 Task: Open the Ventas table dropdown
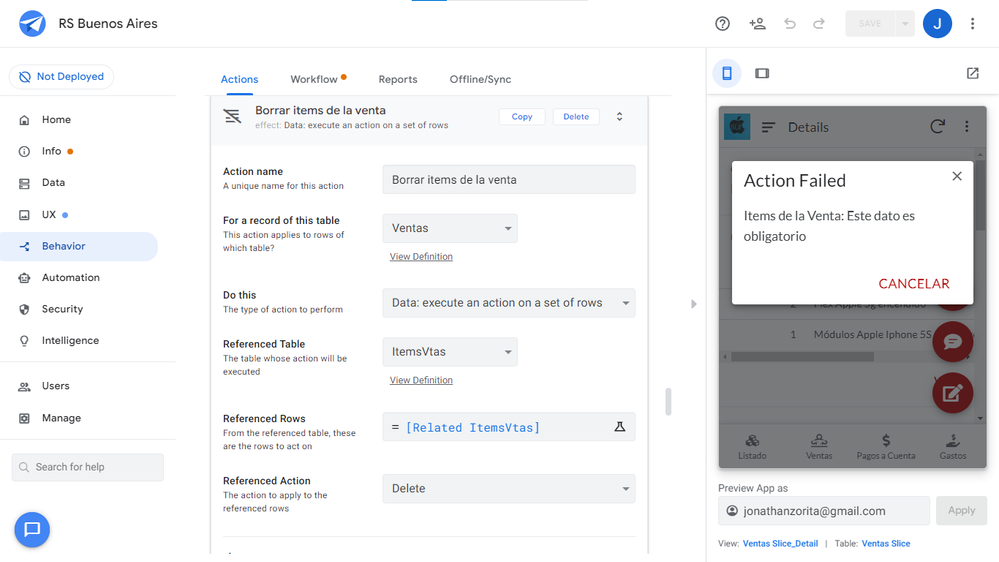pyautogui.click(x=450, y=228)
